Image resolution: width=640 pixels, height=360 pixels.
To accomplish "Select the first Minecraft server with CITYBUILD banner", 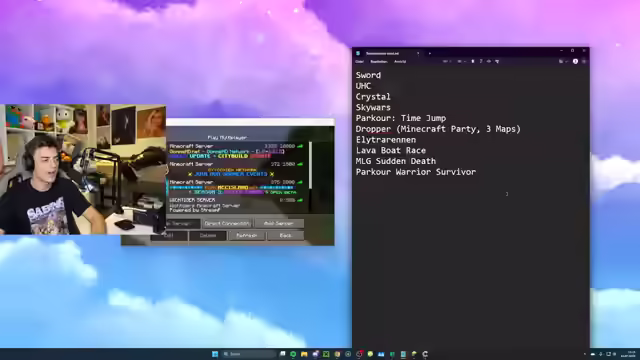I will tap(237, 151).
